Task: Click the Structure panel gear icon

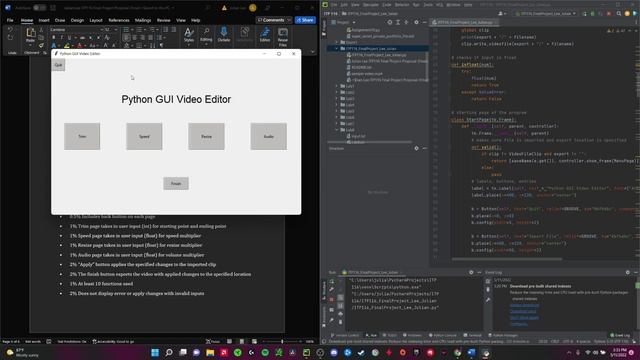Action: (416, 148)
